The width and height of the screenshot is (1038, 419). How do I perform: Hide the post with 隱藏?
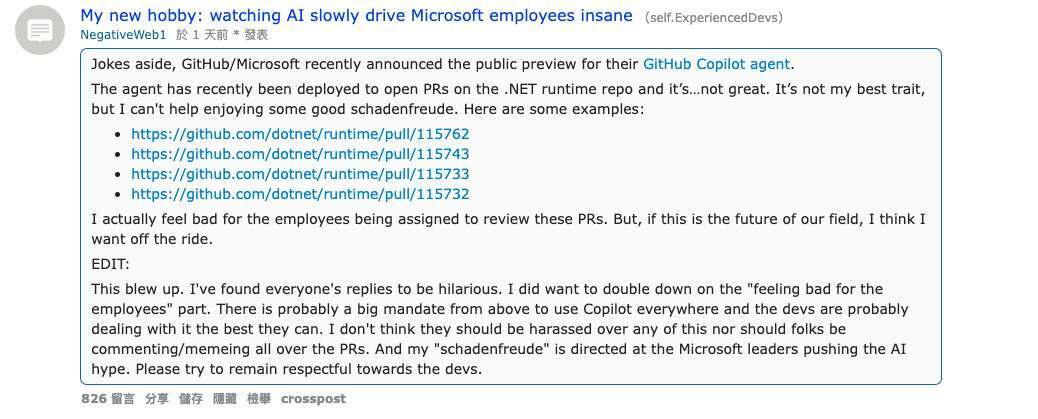tap(224, 398)
